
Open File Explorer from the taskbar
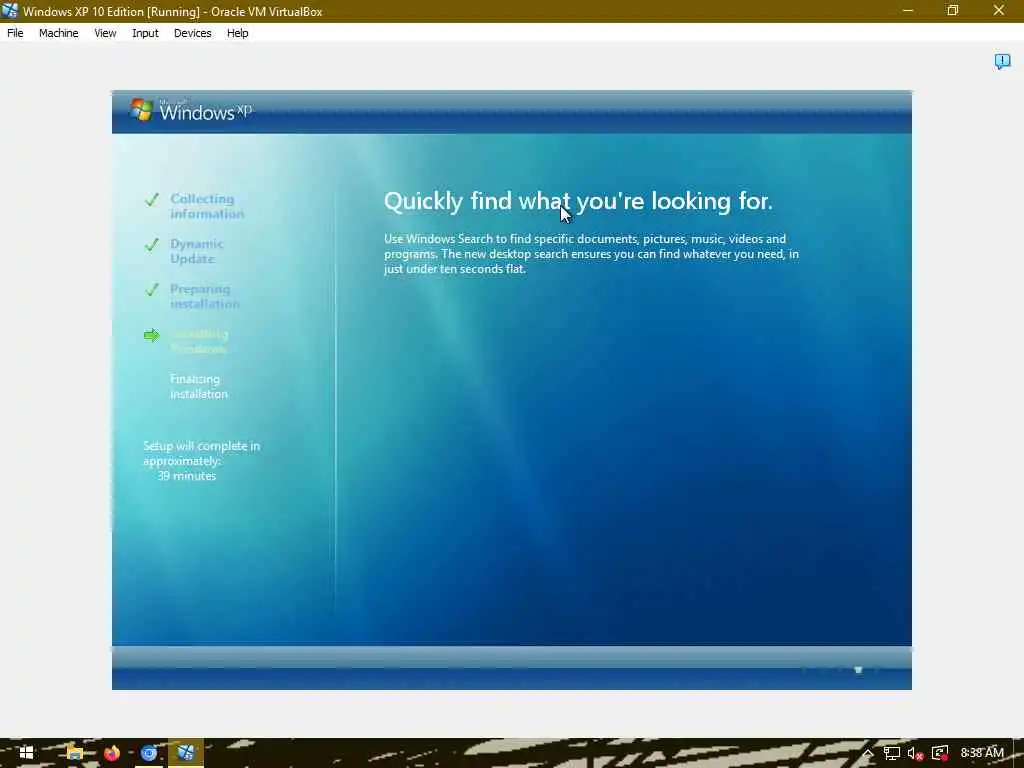coord(74,753)
